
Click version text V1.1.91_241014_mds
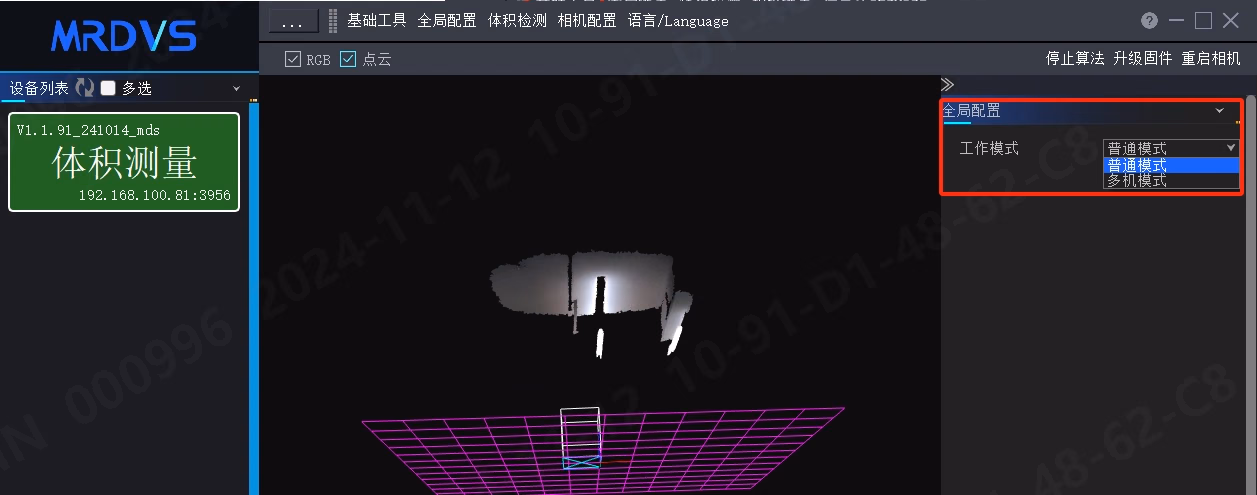point(88,130)
